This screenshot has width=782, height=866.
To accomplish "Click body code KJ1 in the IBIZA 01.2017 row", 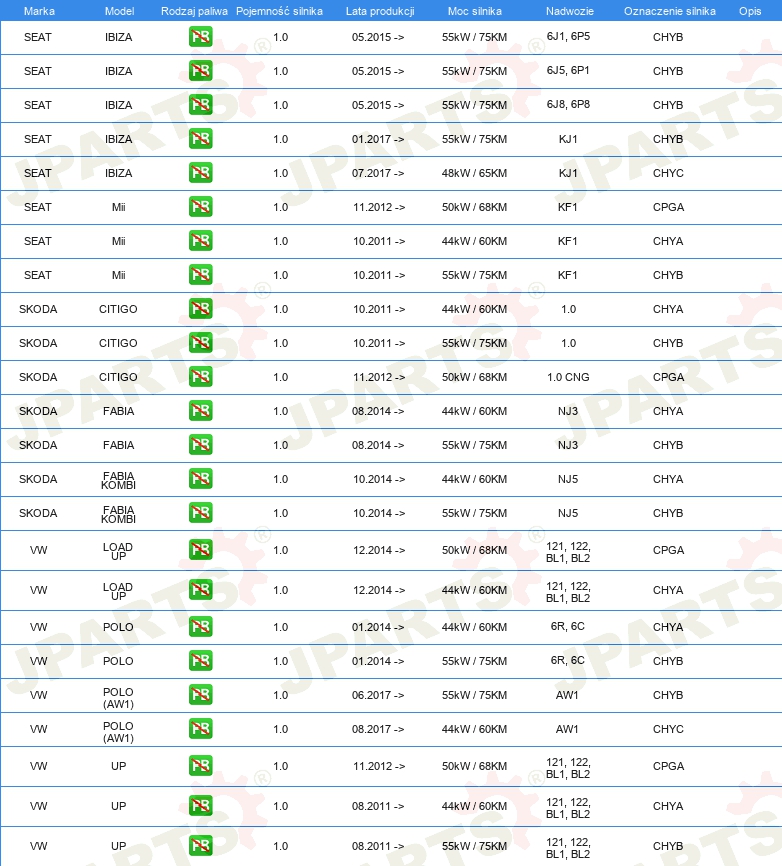I will pyautogui.click(x=568, y=139).
